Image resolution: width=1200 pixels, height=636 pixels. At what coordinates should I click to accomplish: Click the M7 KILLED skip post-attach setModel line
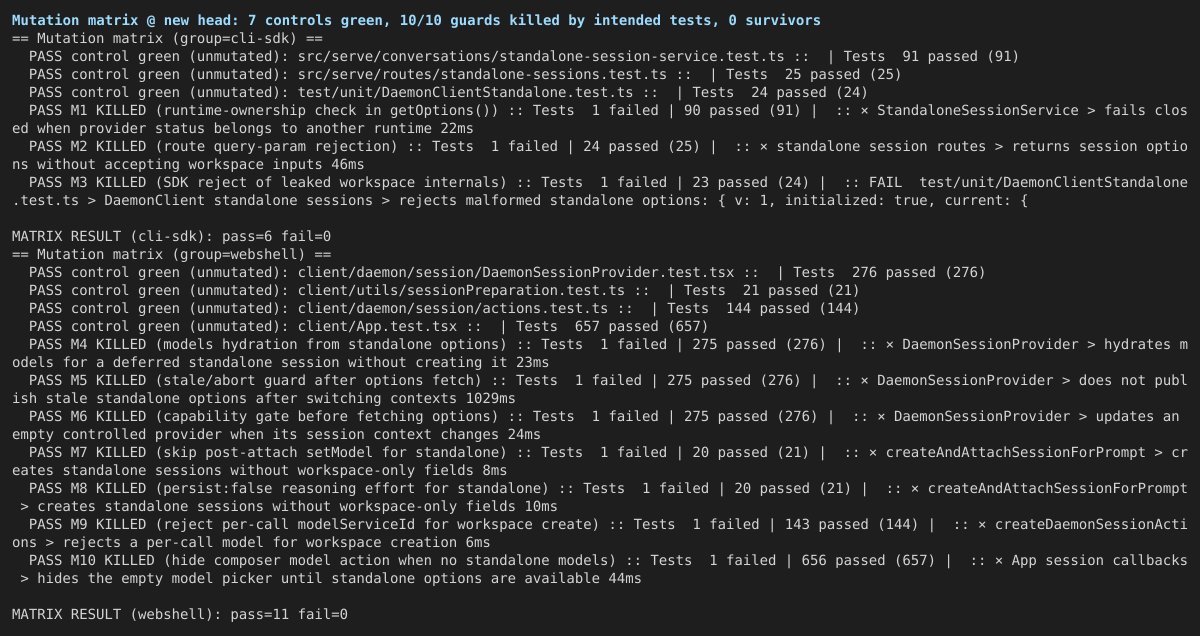[x=600, y=461]
